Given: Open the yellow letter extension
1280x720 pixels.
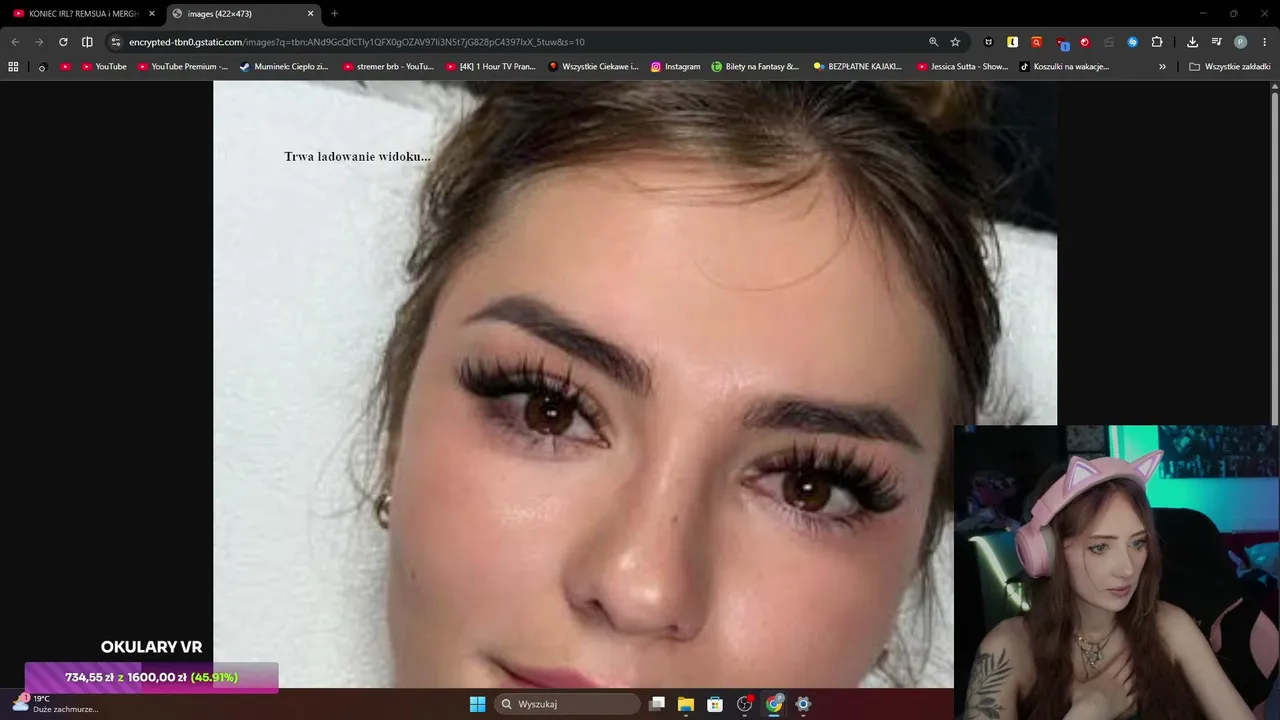Looking at the screenshot, I should pyautogui.click(x=1013, y=42).
